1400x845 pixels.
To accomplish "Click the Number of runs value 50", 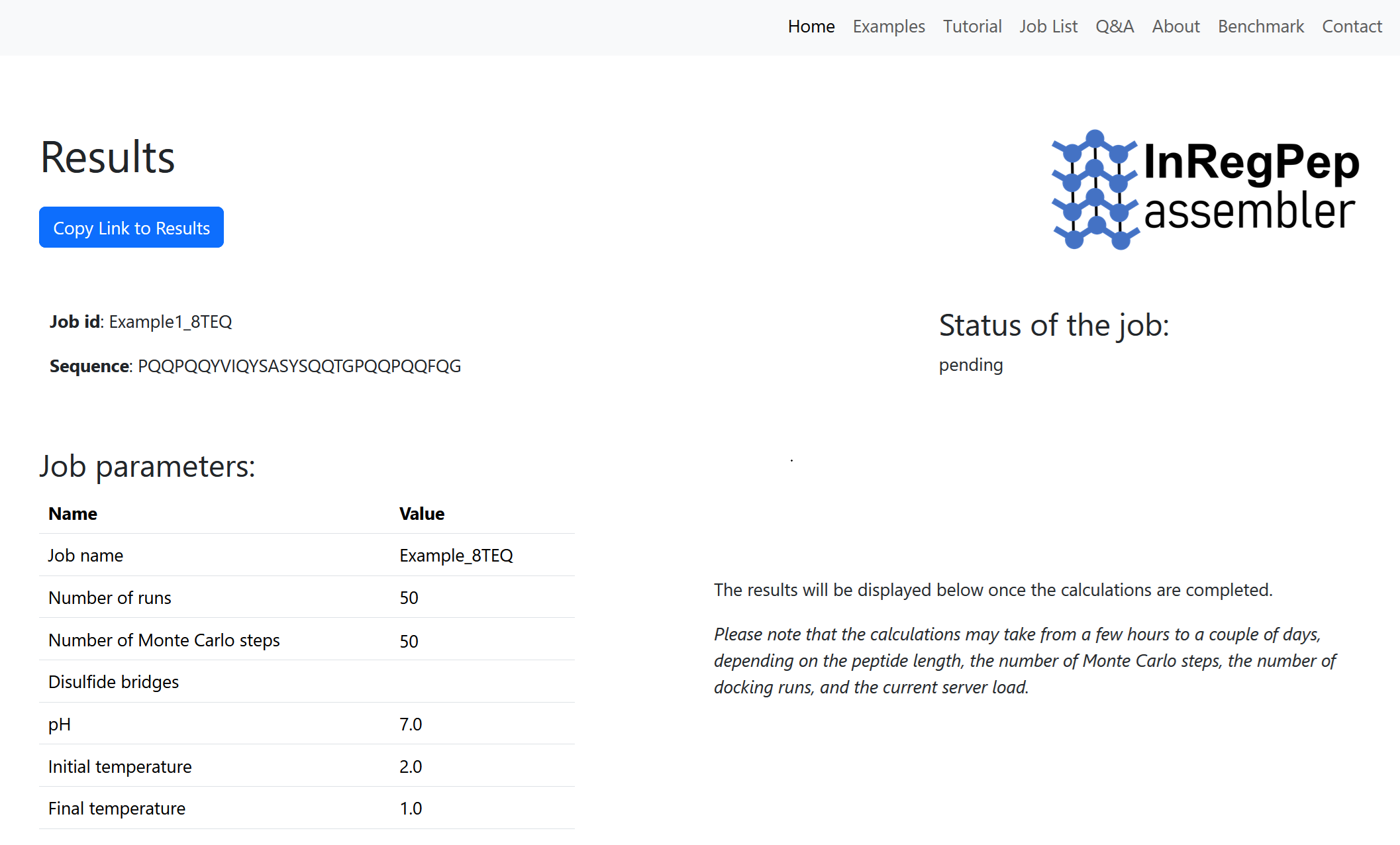I will pyautogui.click(x=409, y=598).
